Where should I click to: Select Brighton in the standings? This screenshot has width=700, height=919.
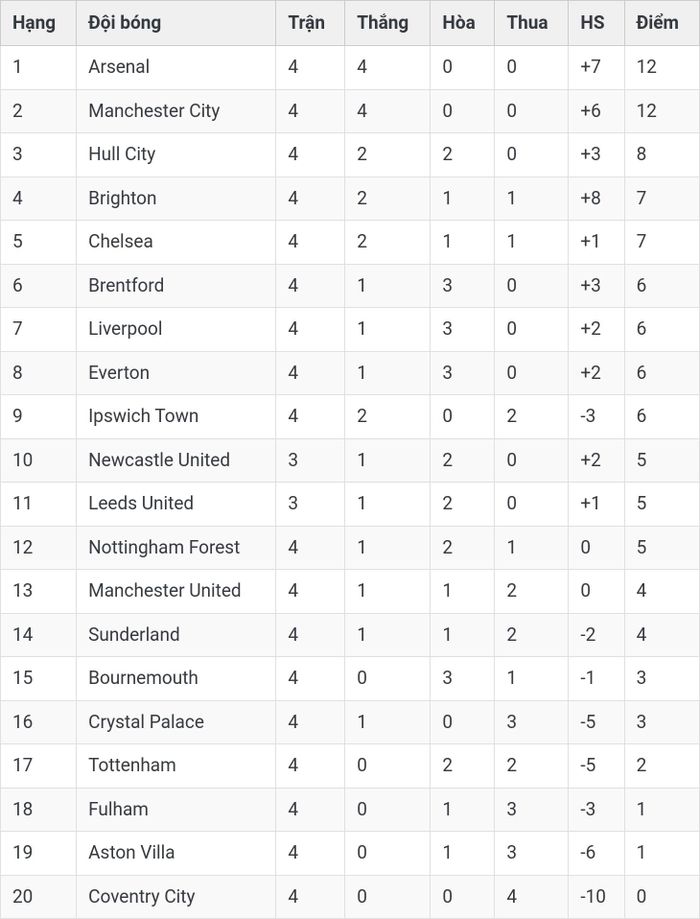[123, 198]
